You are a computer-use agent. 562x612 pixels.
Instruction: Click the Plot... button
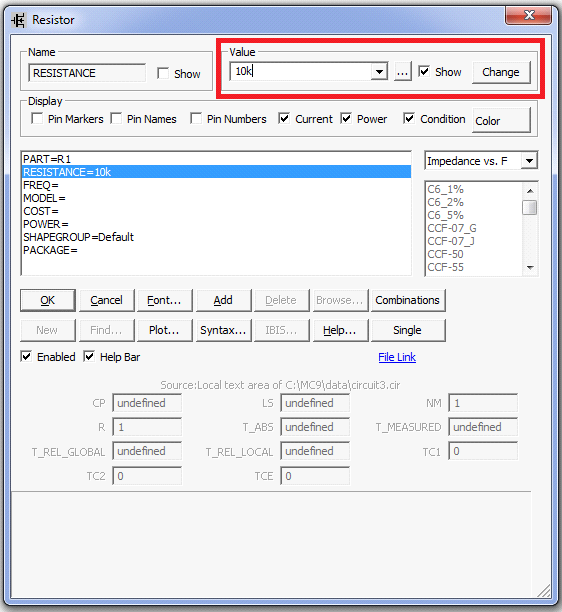click(165, 330)
